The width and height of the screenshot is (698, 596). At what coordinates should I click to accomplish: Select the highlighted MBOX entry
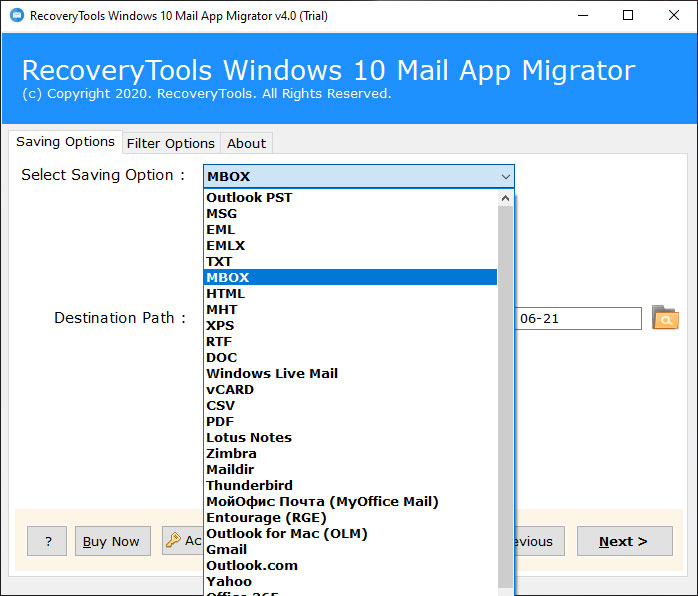pyautogui.click(x=350, y=277)
